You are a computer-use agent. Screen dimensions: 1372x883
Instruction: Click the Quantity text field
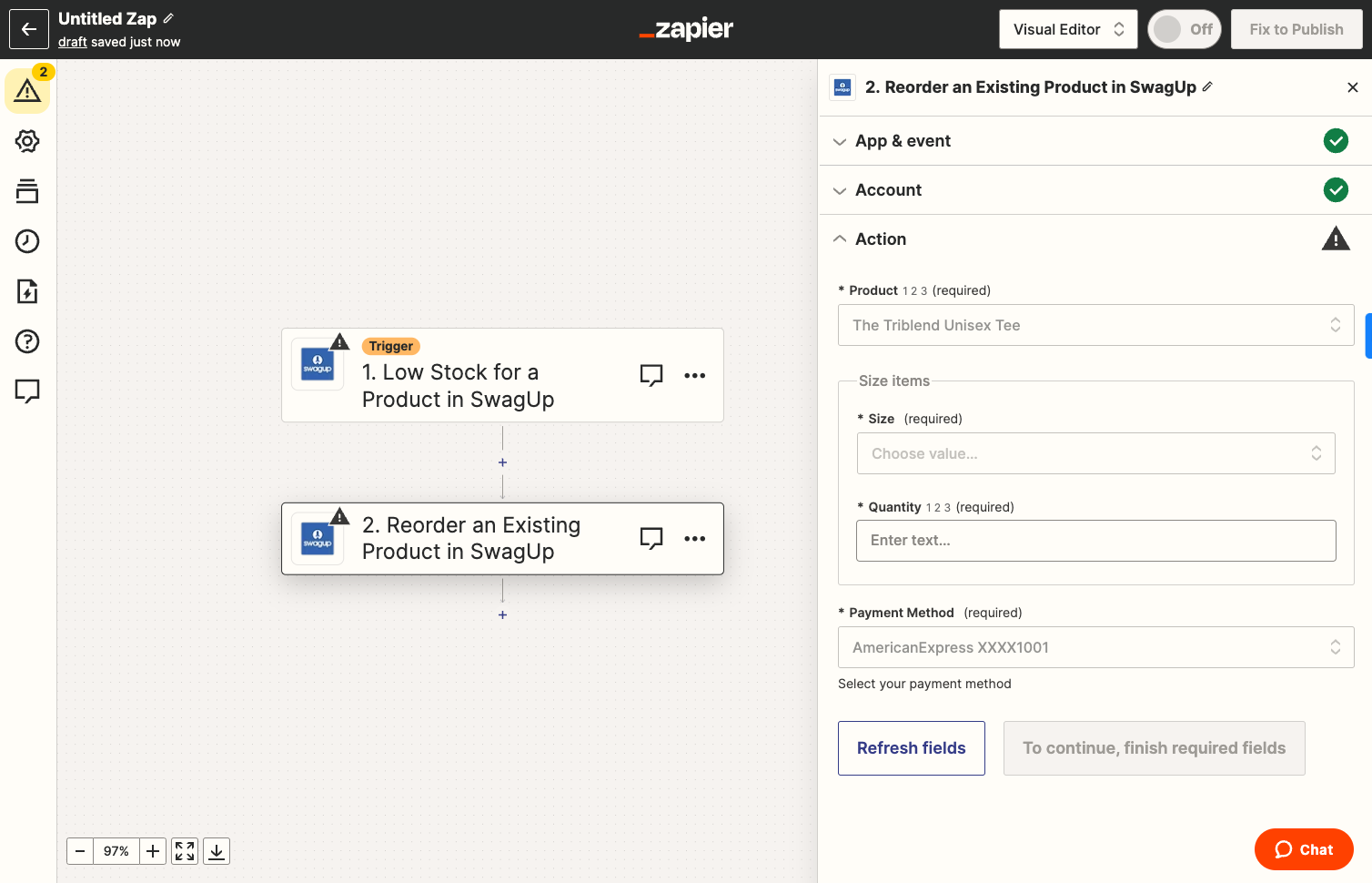pyautogui.click(x=1095, y=541)
